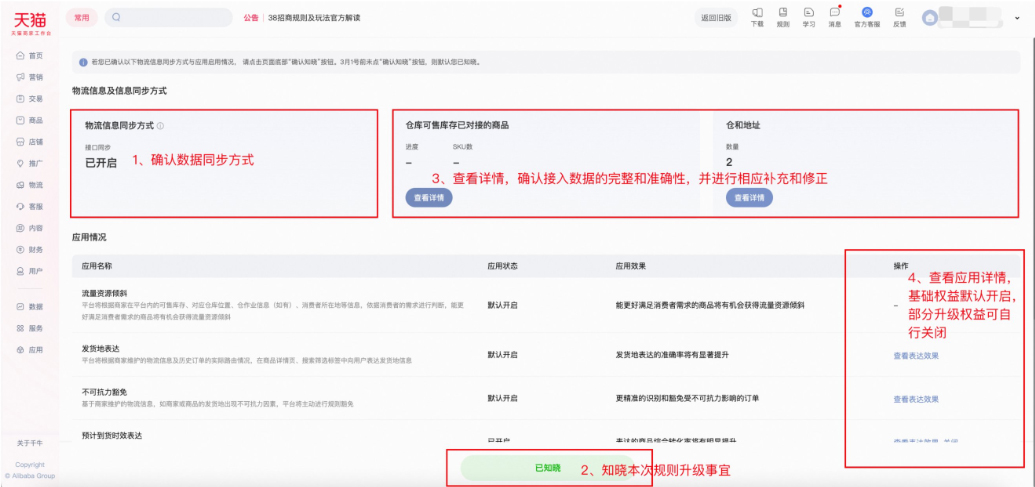Screen dimensions: 1035x487
Task: Open 应用 apps in the sidebar
Action: [30, 350]
